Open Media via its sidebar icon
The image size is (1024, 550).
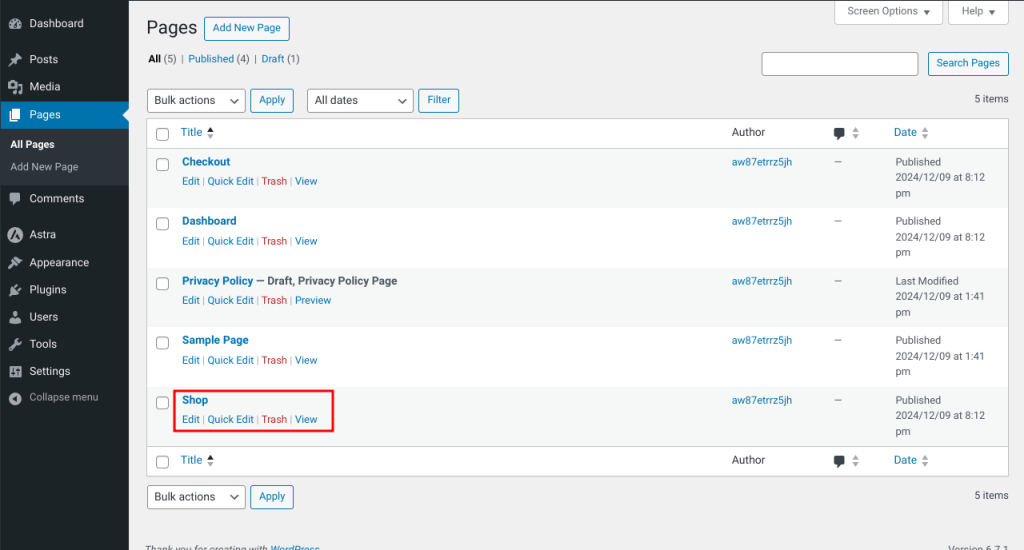click(15, 87)
